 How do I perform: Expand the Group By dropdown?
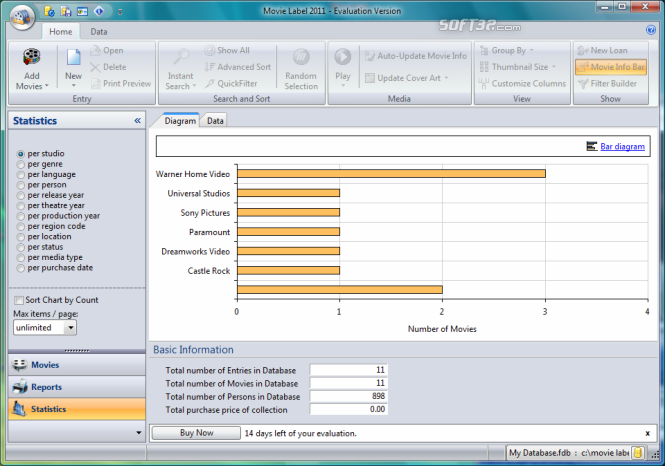[531, 50]
